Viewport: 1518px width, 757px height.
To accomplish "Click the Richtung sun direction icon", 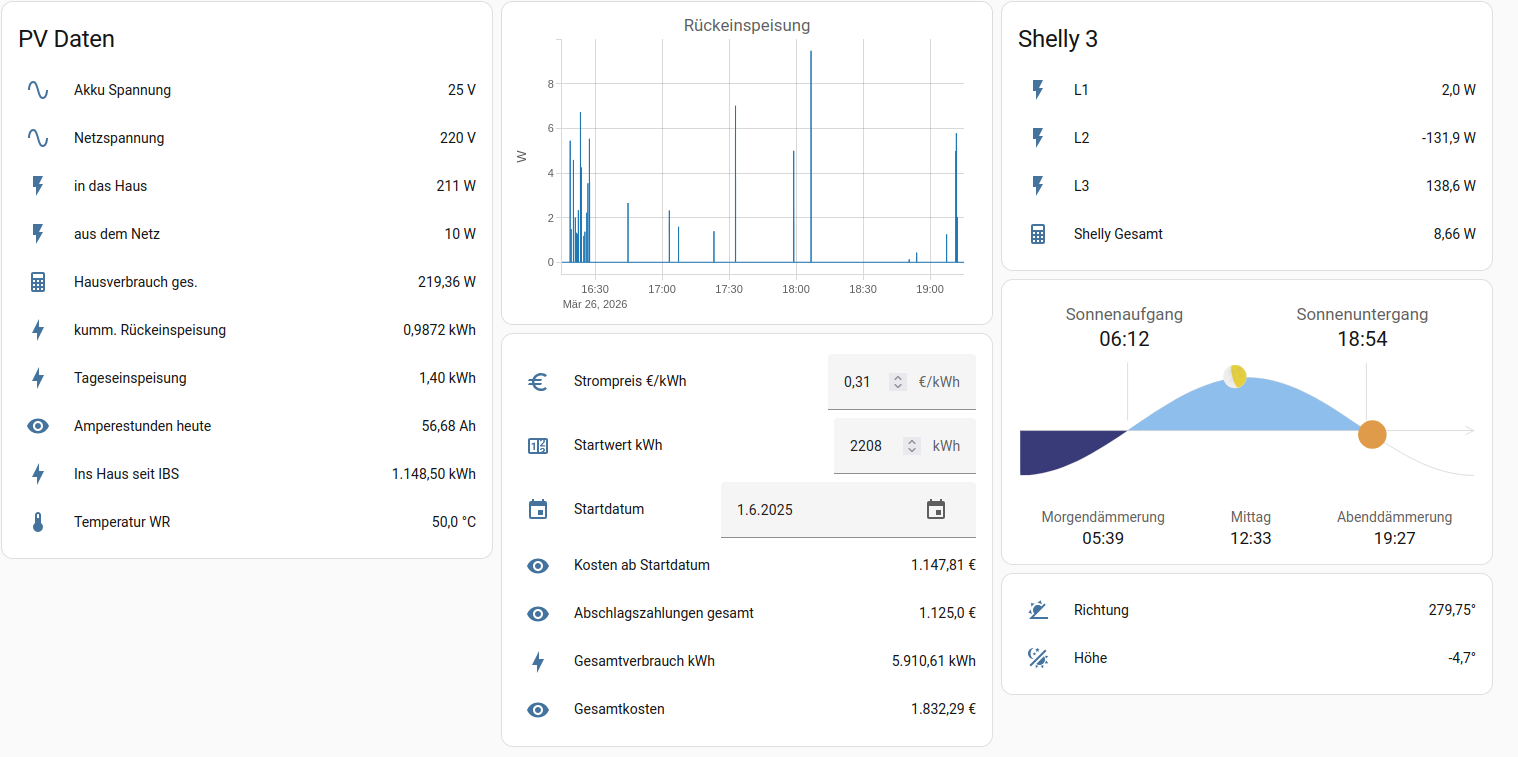I will (1038, 610).
